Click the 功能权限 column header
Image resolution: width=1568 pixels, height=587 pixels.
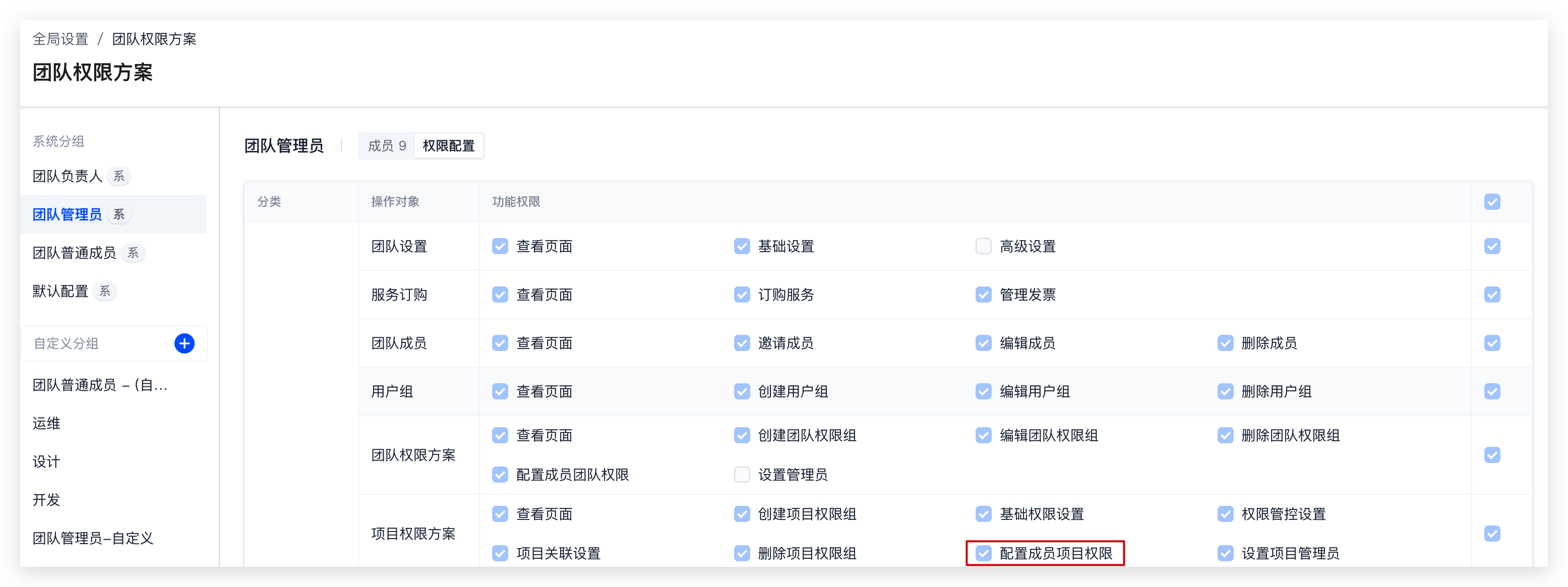tap(516, 202)
